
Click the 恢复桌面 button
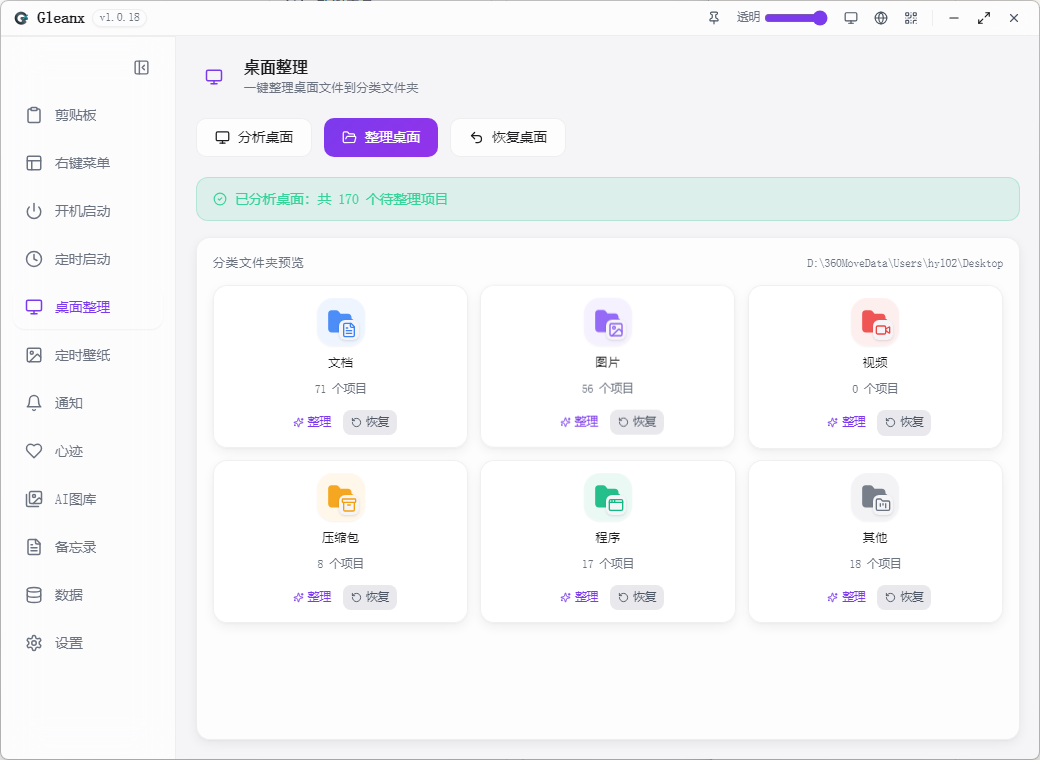pyautogui.click(x=508, y=137)
